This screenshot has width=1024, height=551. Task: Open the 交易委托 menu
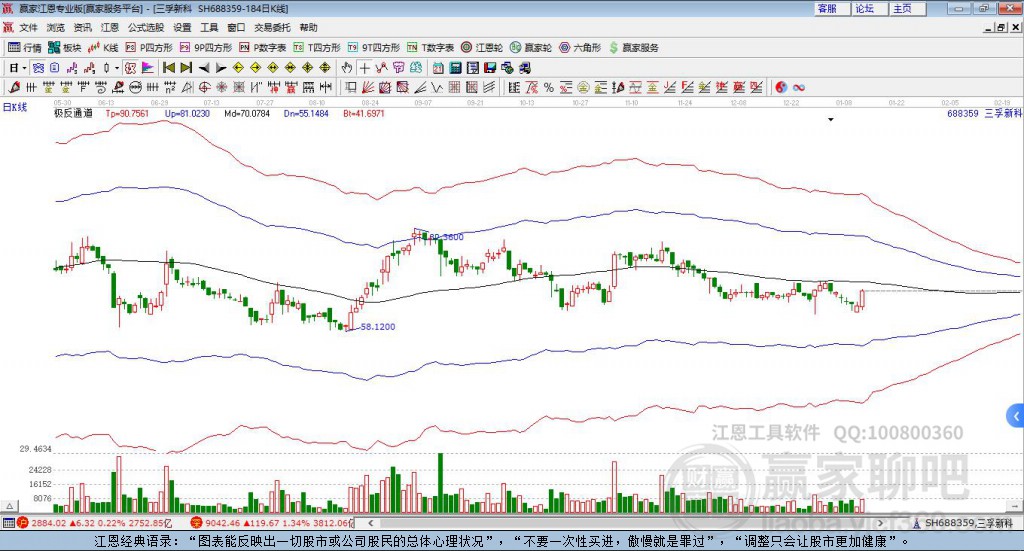(x=272, y=27)
